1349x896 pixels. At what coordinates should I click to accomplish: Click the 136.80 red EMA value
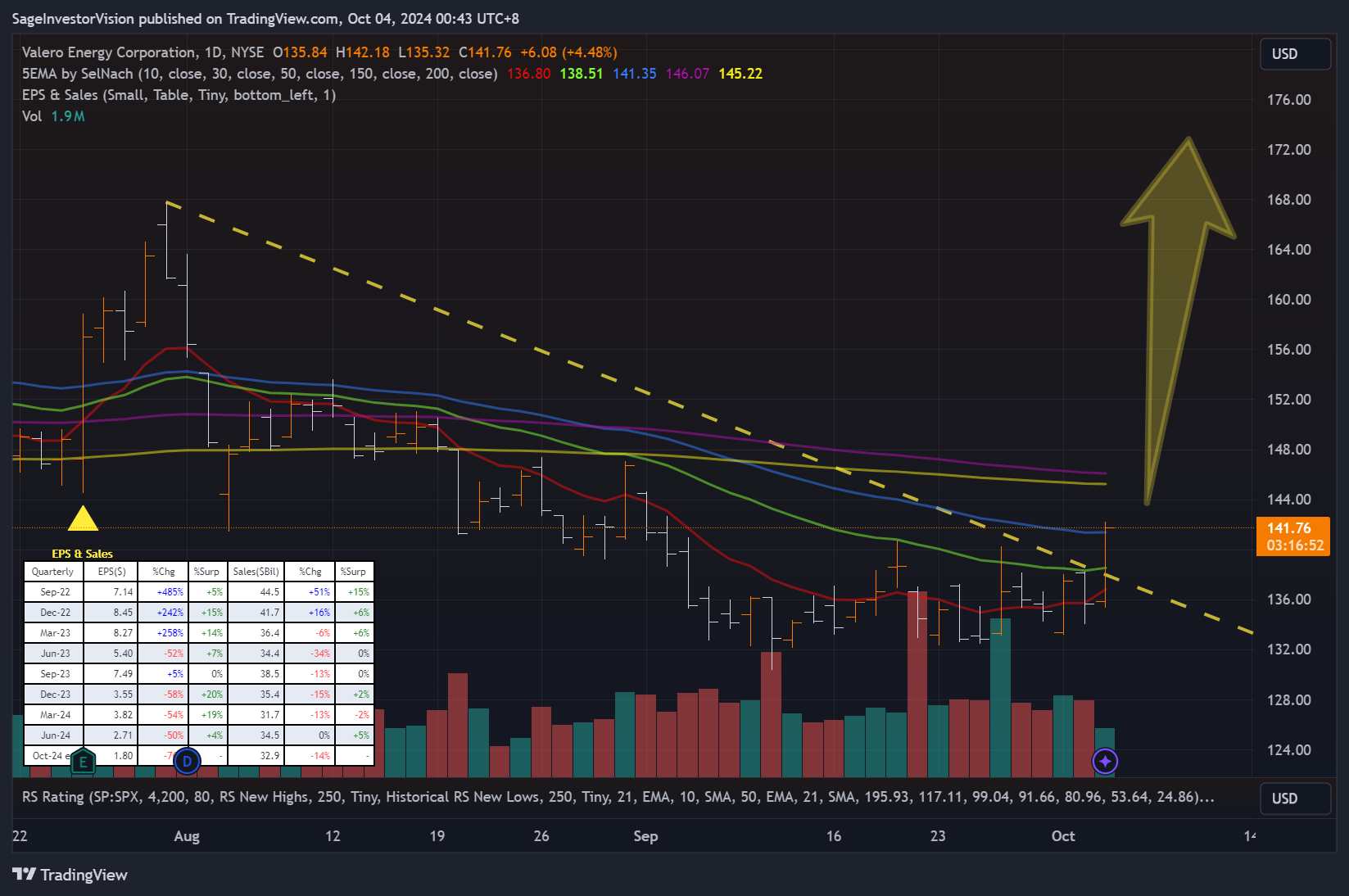coord(529,74)
